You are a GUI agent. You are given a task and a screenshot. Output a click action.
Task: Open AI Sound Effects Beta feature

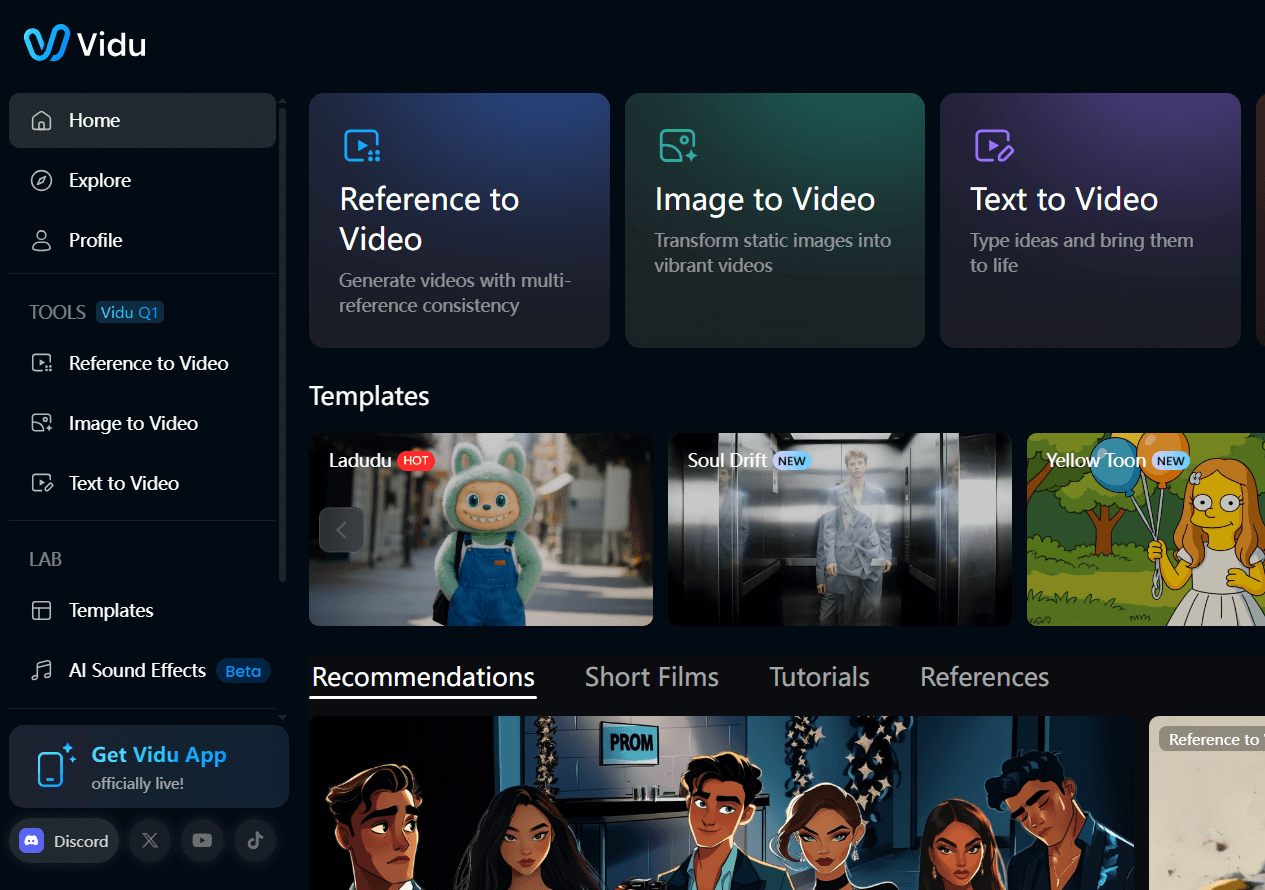(136, 670)
